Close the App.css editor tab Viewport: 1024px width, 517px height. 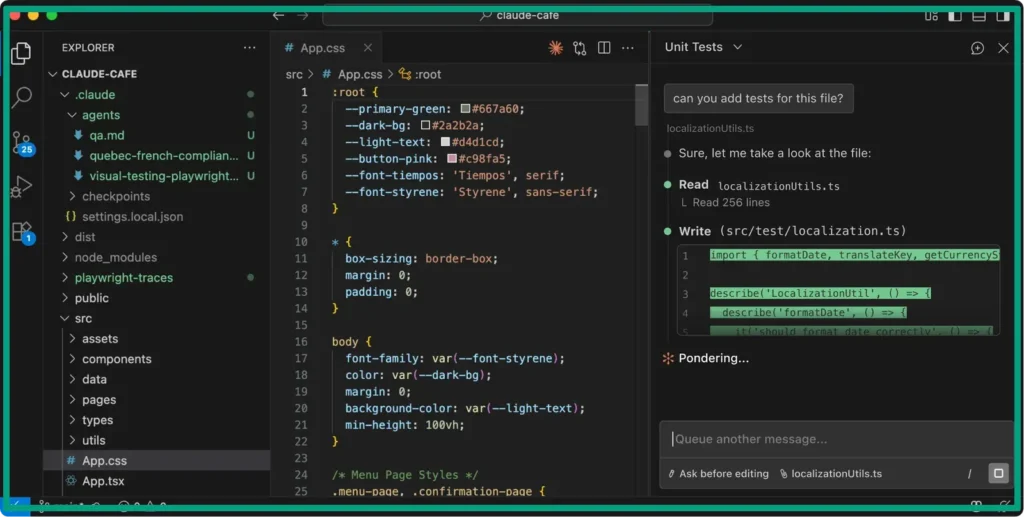pos(368,48)
